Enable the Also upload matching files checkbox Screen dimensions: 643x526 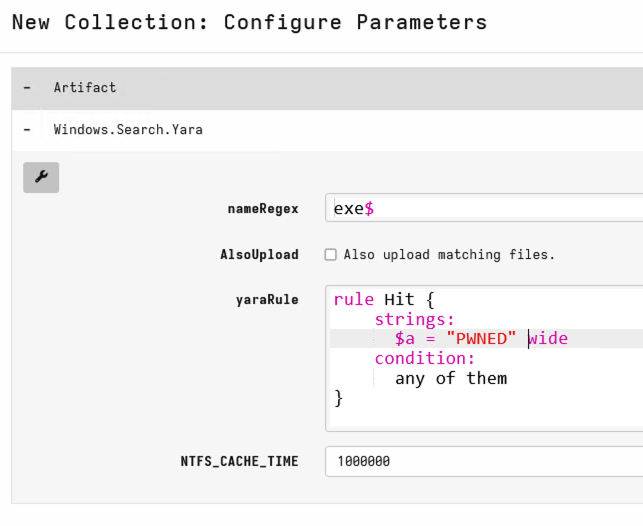pyautogui.click(x=330, y=255)
